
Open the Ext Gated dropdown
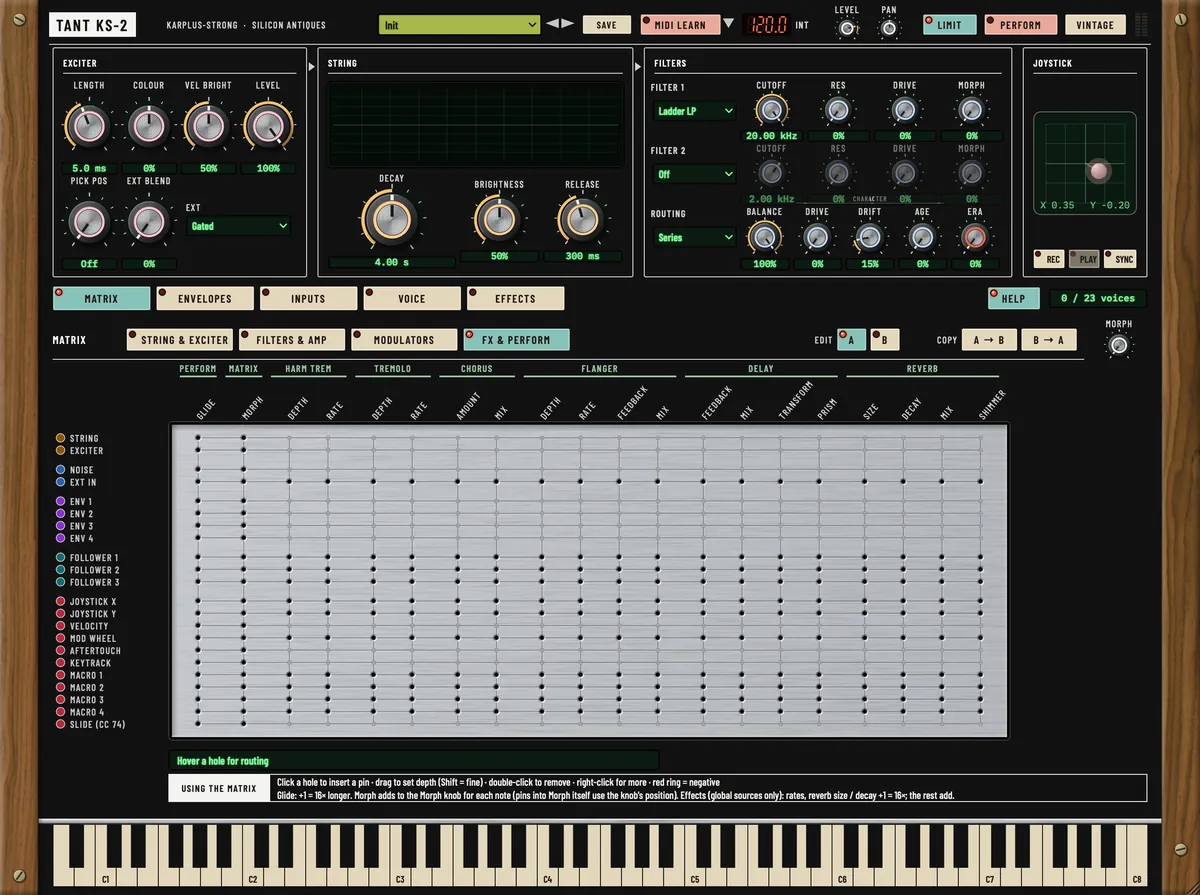tap(239, 226)
